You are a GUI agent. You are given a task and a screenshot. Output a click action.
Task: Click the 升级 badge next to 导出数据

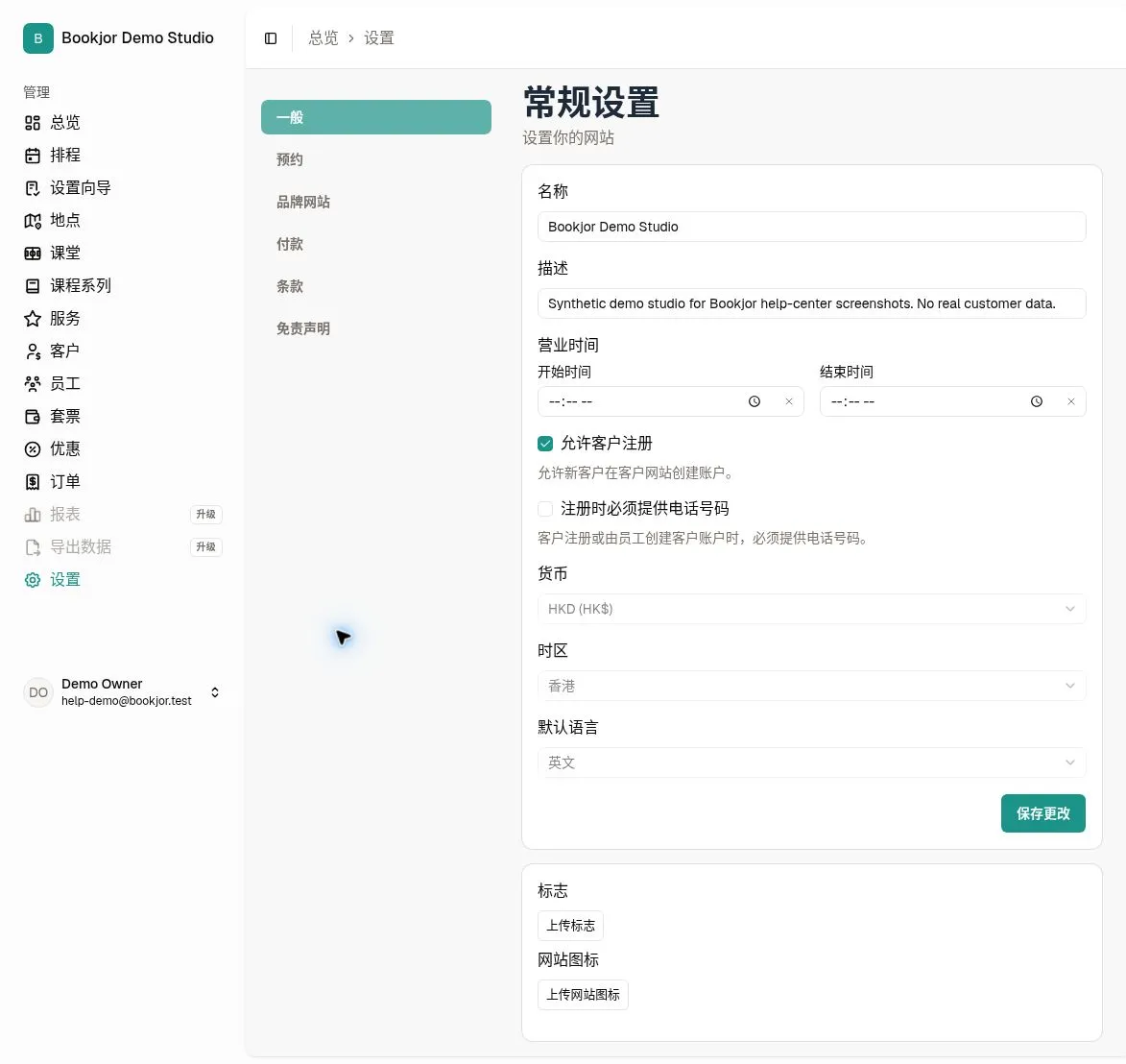(x=206, y=547)
